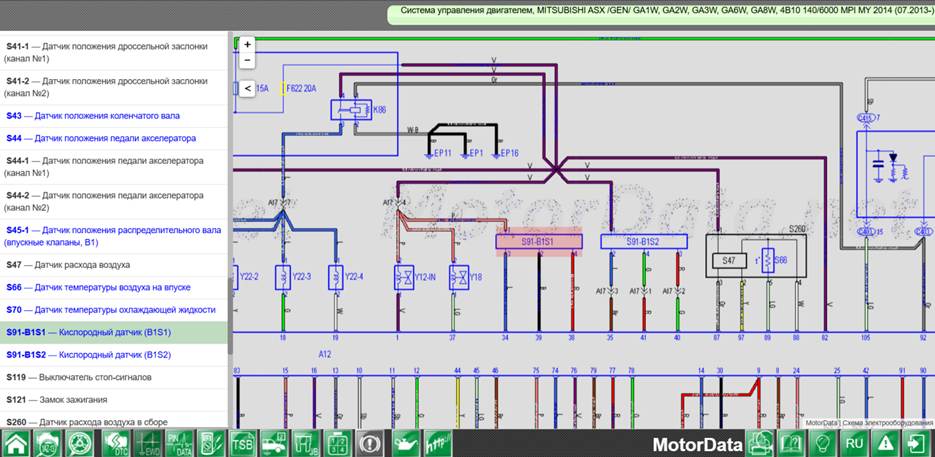Zoom in the diagram with + button
935x457 pixels.
pyautogui.click(x=247, y=44)
